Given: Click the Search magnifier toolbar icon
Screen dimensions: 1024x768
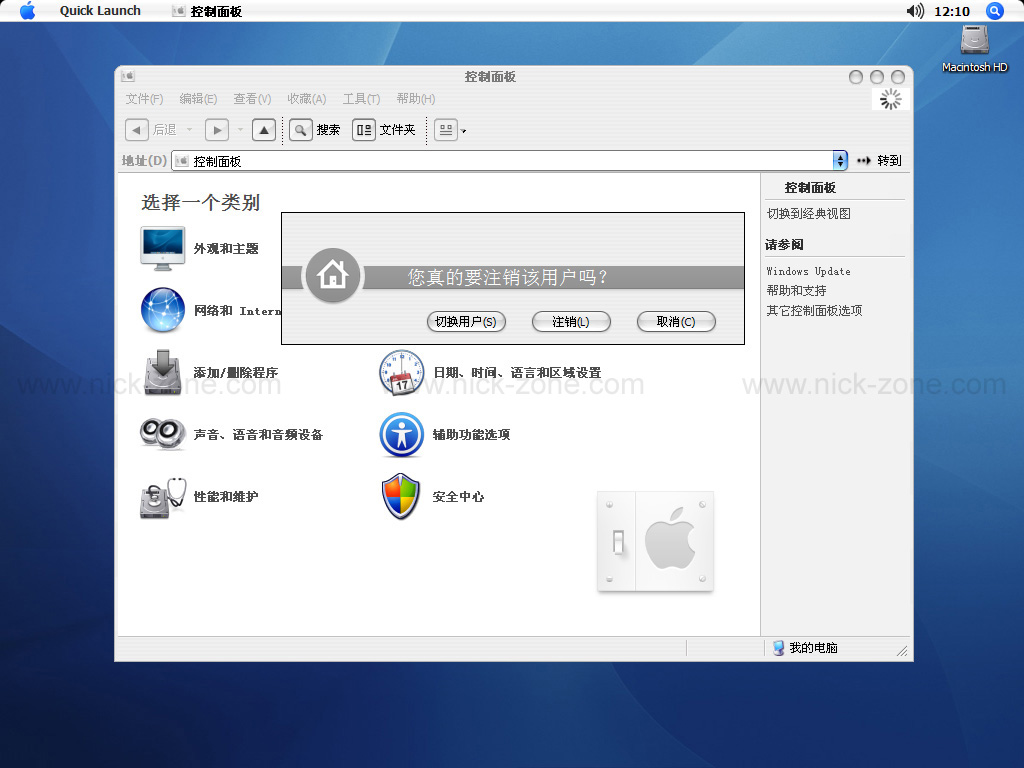Looking at the screenshot, I should [x=300, y=130].
